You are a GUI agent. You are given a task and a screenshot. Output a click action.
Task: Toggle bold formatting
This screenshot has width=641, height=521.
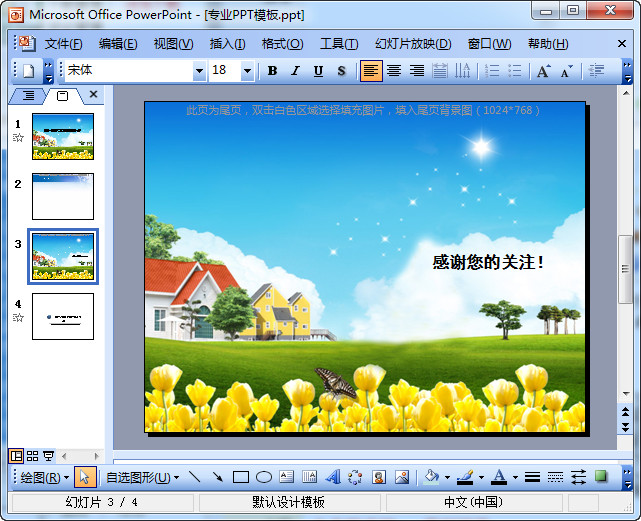coord(272,71)
